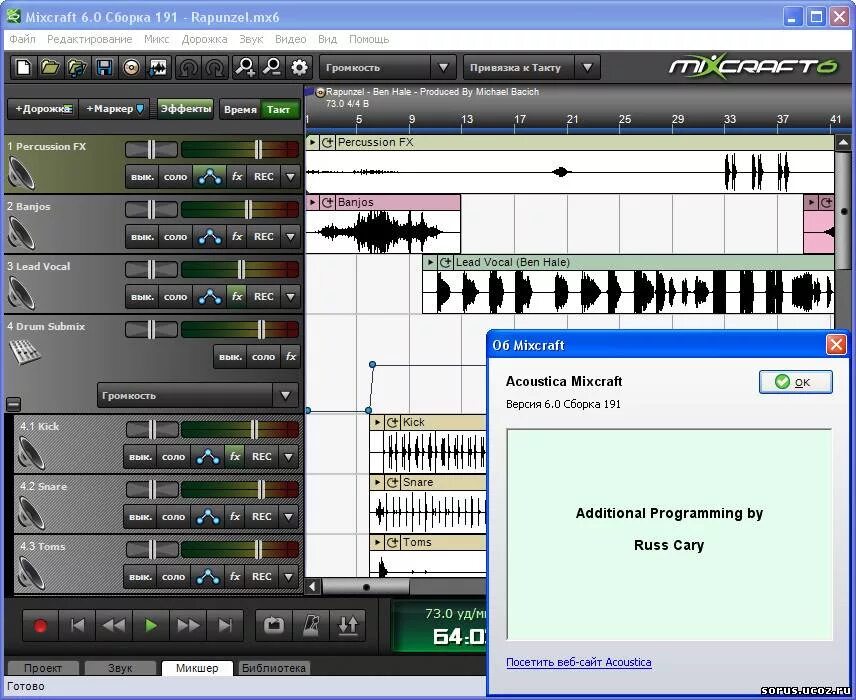Expand the Kick clip triangle
856x700 pixels.
377,422
